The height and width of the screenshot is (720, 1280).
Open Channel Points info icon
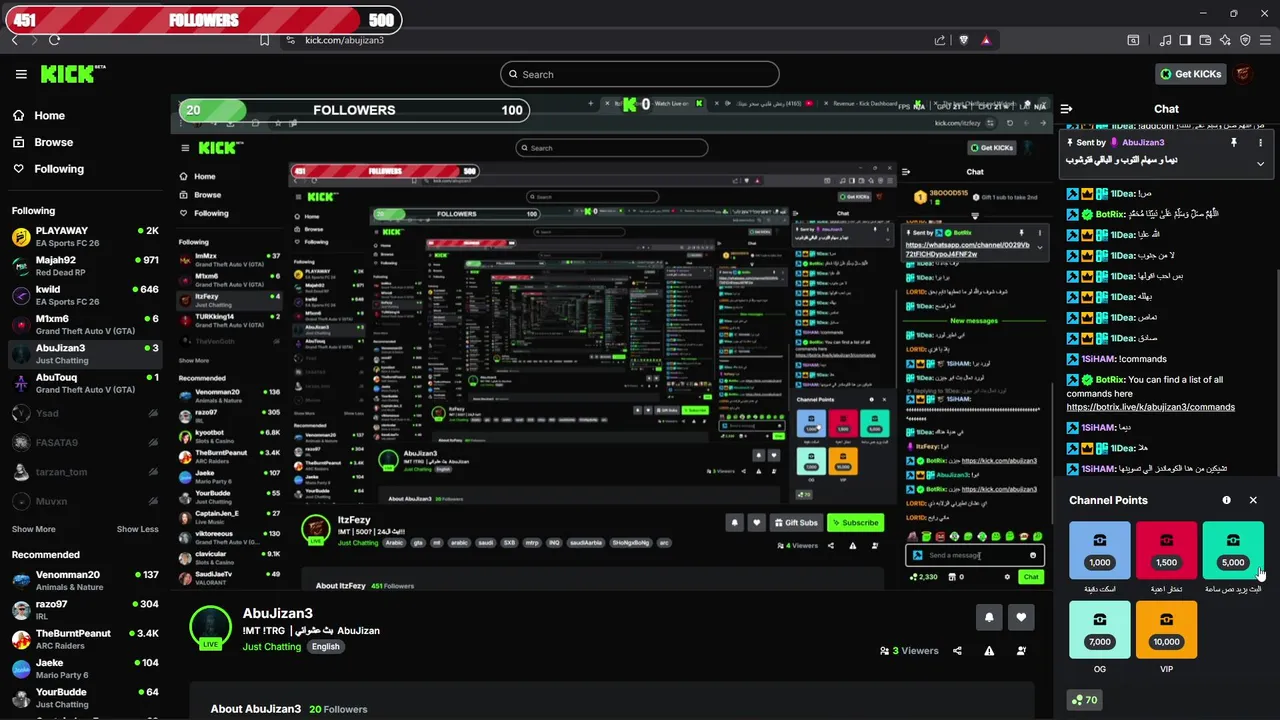1227,500
